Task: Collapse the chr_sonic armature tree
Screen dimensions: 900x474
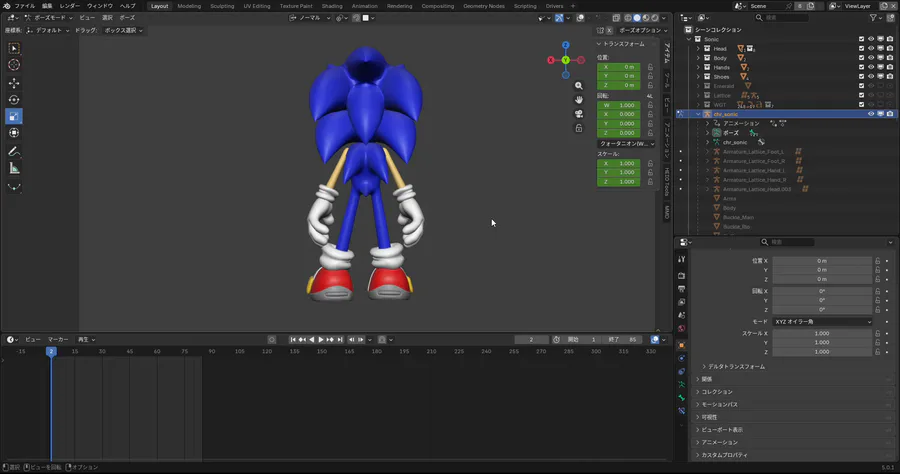Action: (698, 114)
